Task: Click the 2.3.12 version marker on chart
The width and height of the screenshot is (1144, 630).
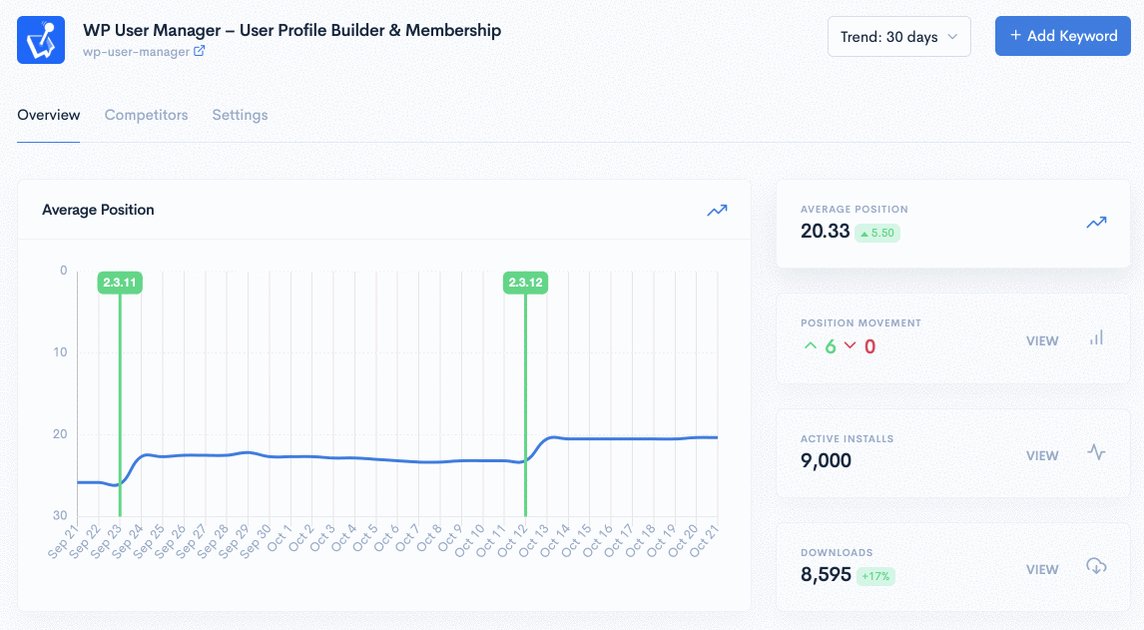Action: (525, 283)
